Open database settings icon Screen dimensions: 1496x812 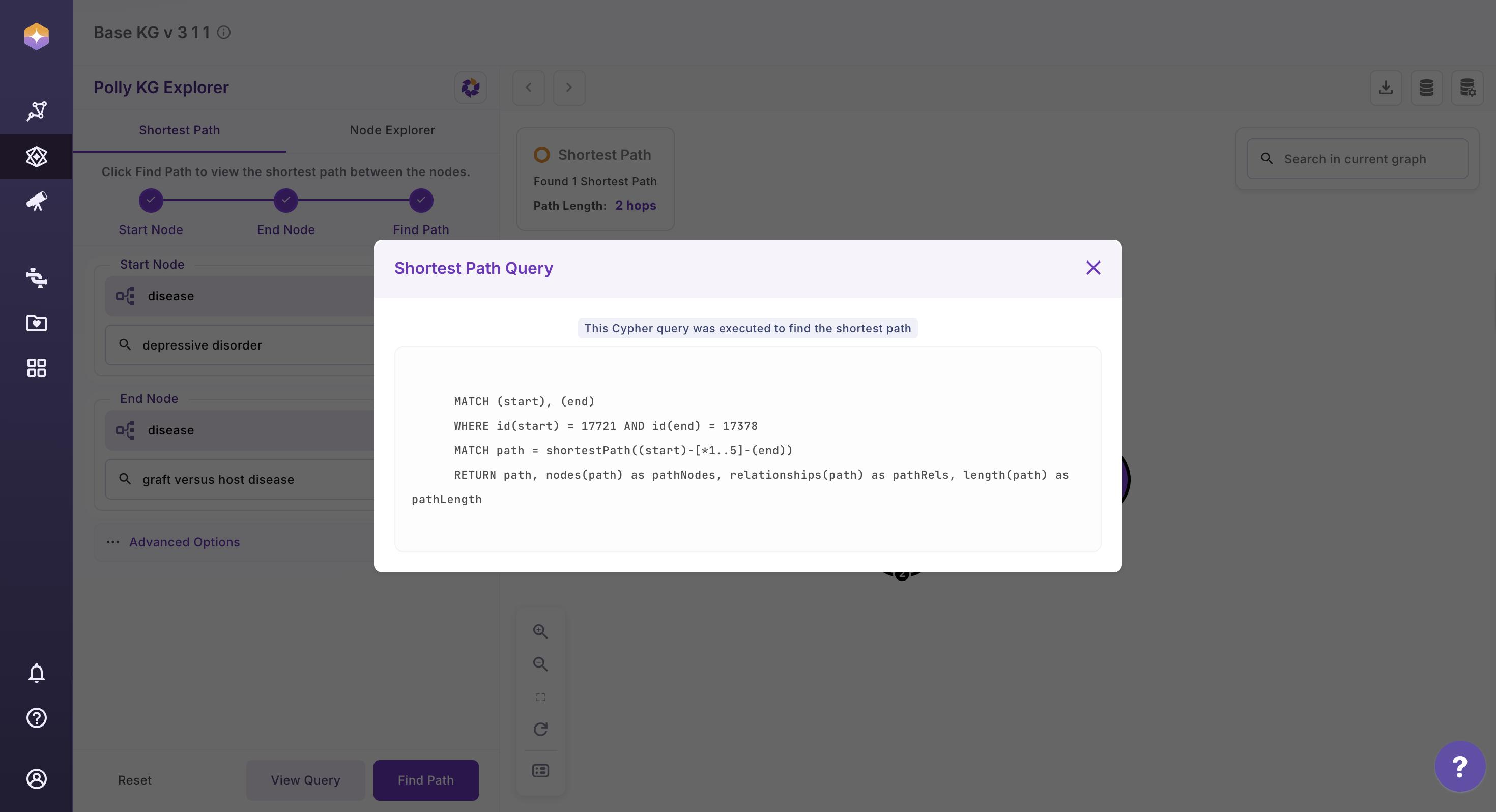tap(1467, 88)
